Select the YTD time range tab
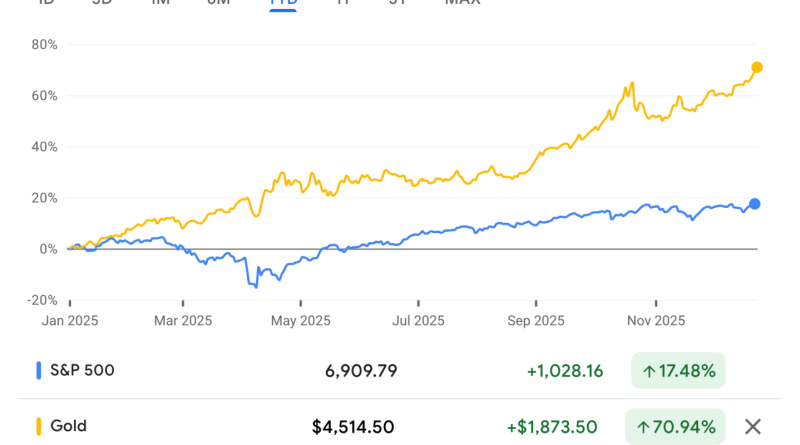The width and height of the screenshot is (800, 445). coord(284,3)
